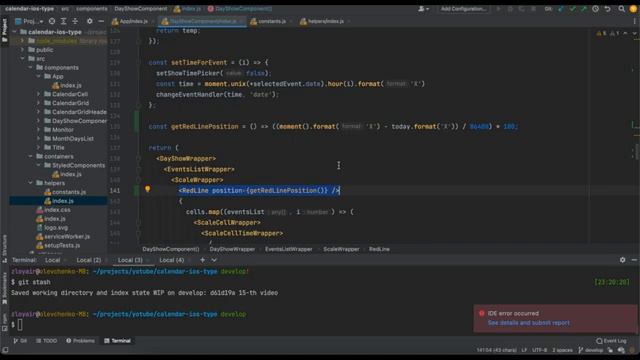Click the Debug button in toolbar
This screenshot has width=640, height=360.
tap(510, 9)
